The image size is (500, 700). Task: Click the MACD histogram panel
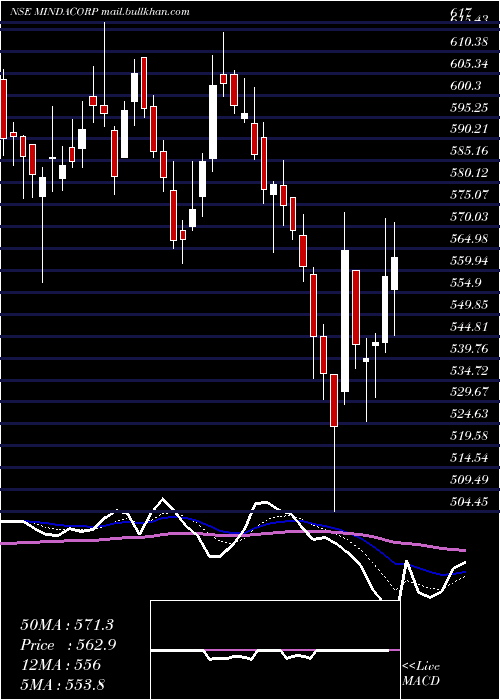(x=275, y=650)
